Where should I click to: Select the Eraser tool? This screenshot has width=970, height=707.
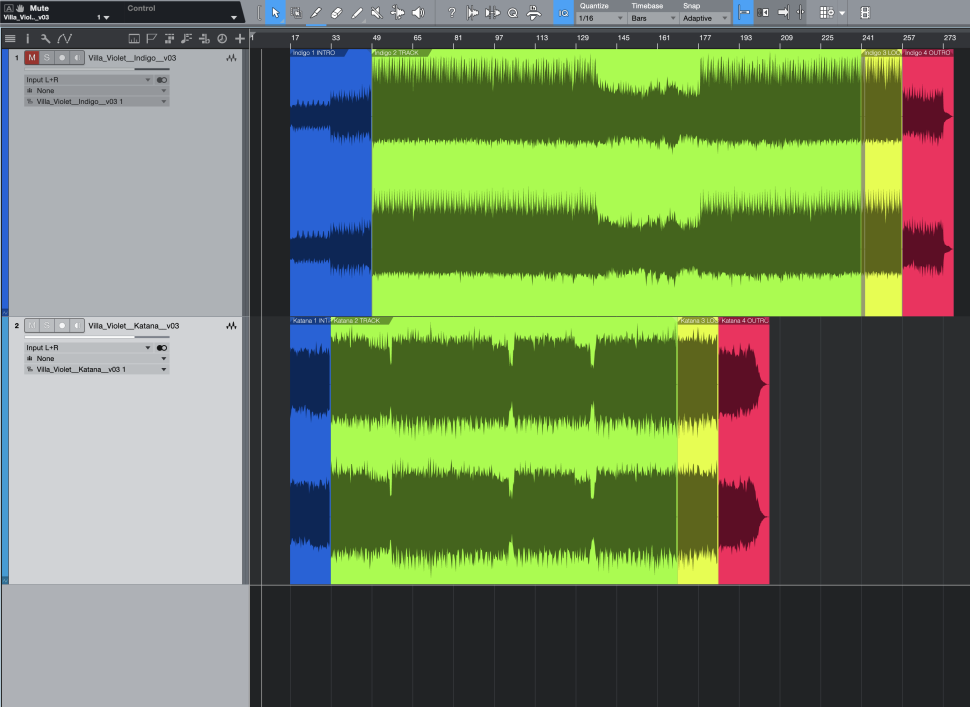(336, 13)
